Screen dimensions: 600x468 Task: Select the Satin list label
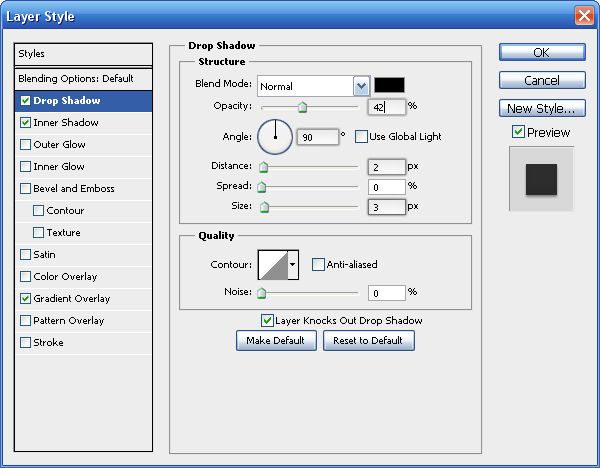tap(44, 254)
